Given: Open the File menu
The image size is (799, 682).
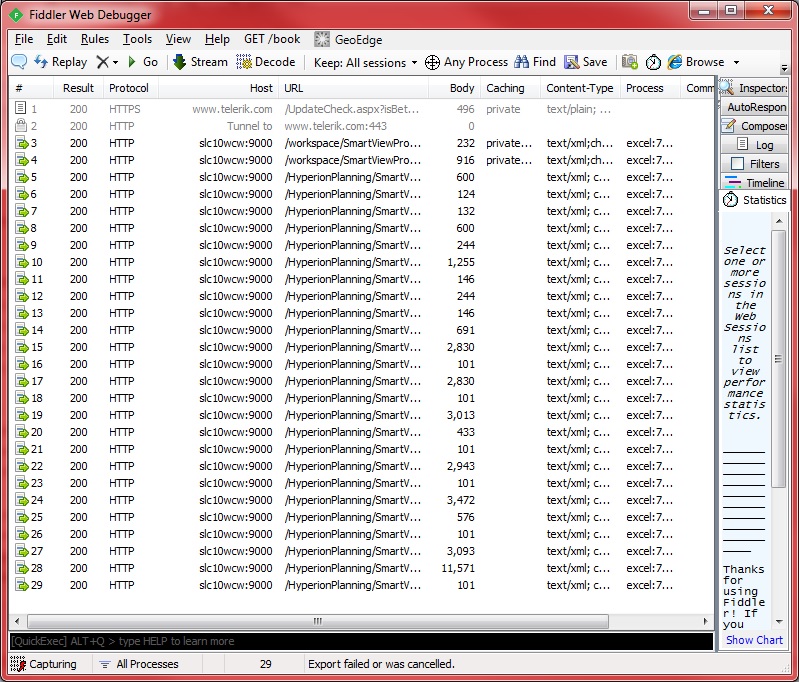Looking at the screenshot, I should [x=24, y=39].
